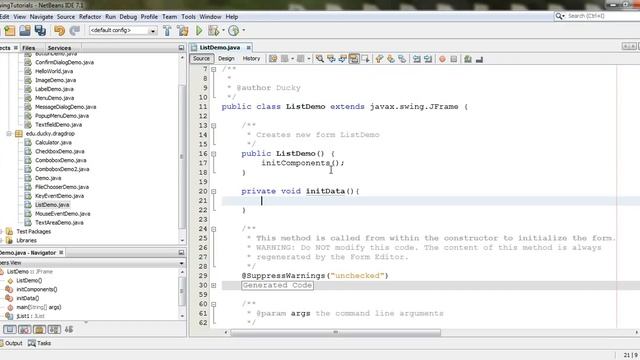Viewport: 640px width, 360px height.
Task: Toggle Highlight Search in editor toolbar
Action: tap(354, 59)
